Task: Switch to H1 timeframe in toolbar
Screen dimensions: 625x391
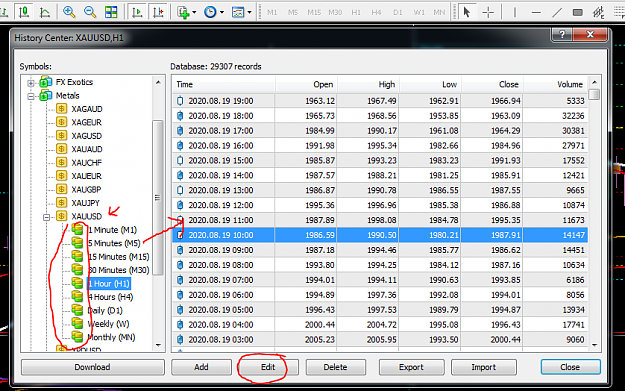Action: (356, 12)
